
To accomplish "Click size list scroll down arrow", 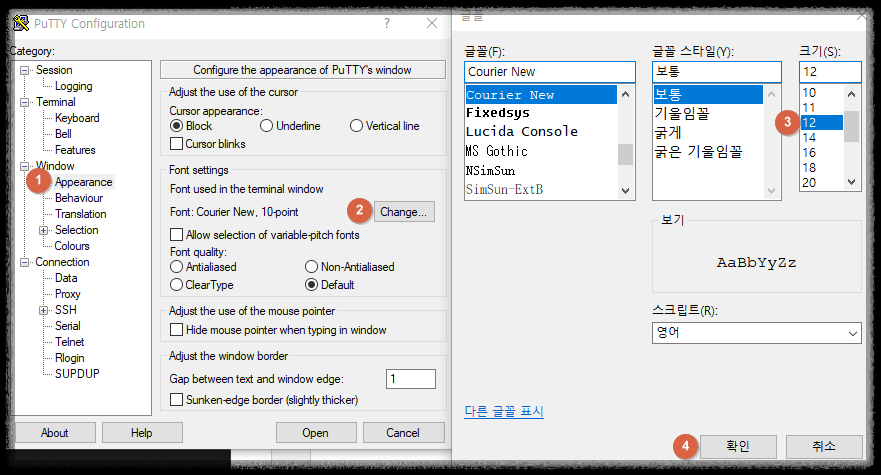I will 851,182.
